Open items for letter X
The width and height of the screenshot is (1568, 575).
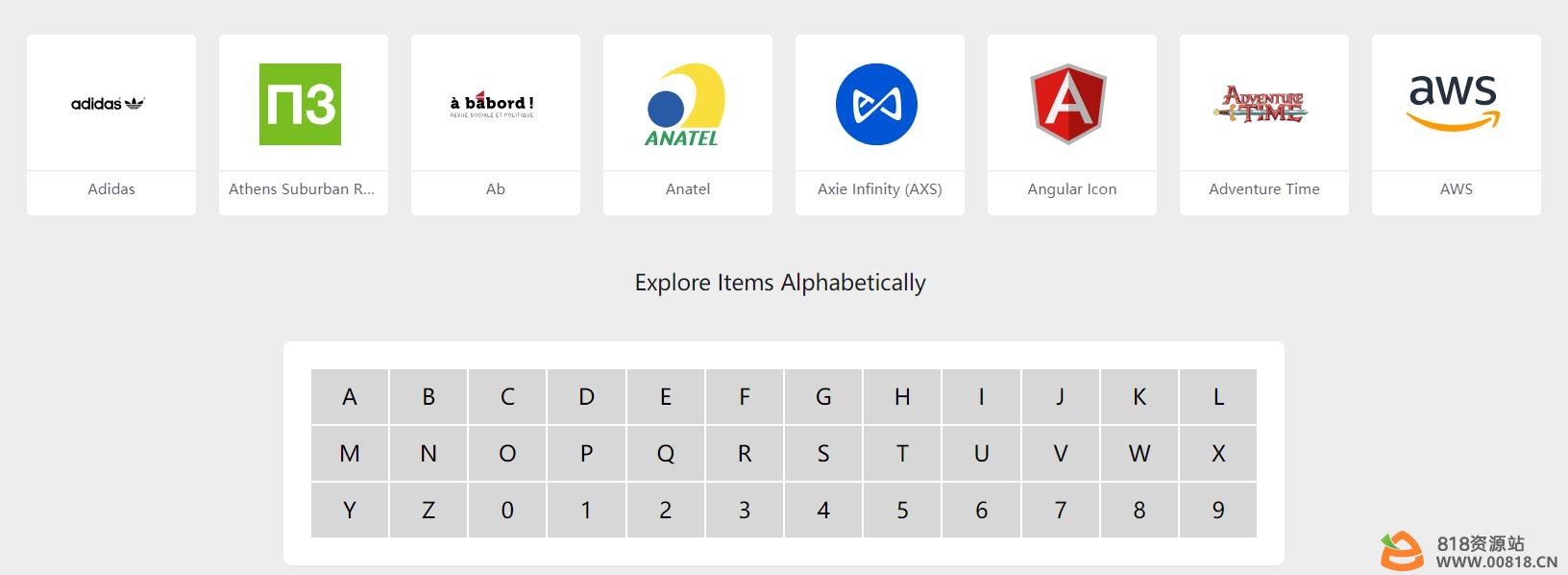(x=1218, y=453)
